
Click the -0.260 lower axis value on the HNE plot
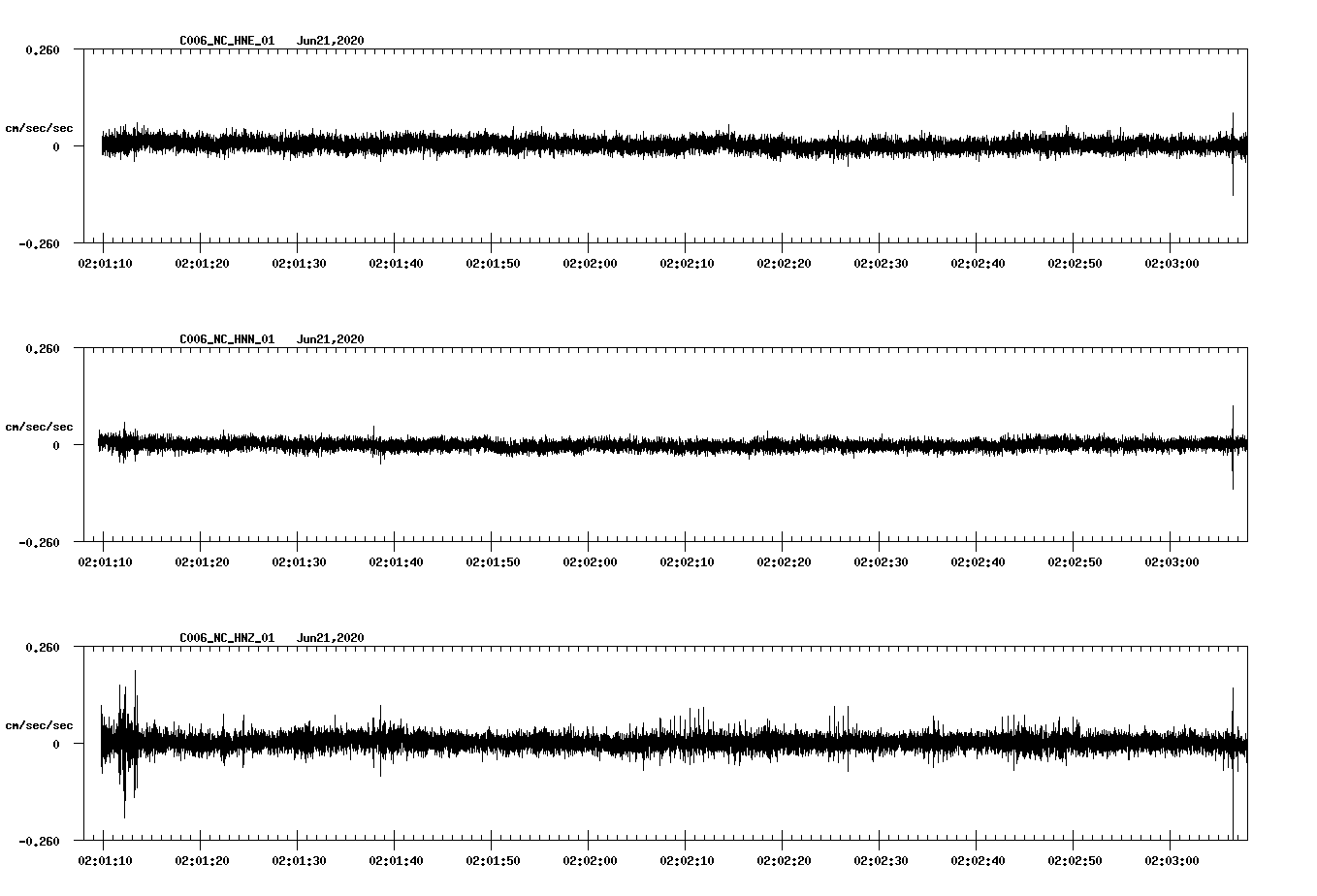(x=39, y=244)
